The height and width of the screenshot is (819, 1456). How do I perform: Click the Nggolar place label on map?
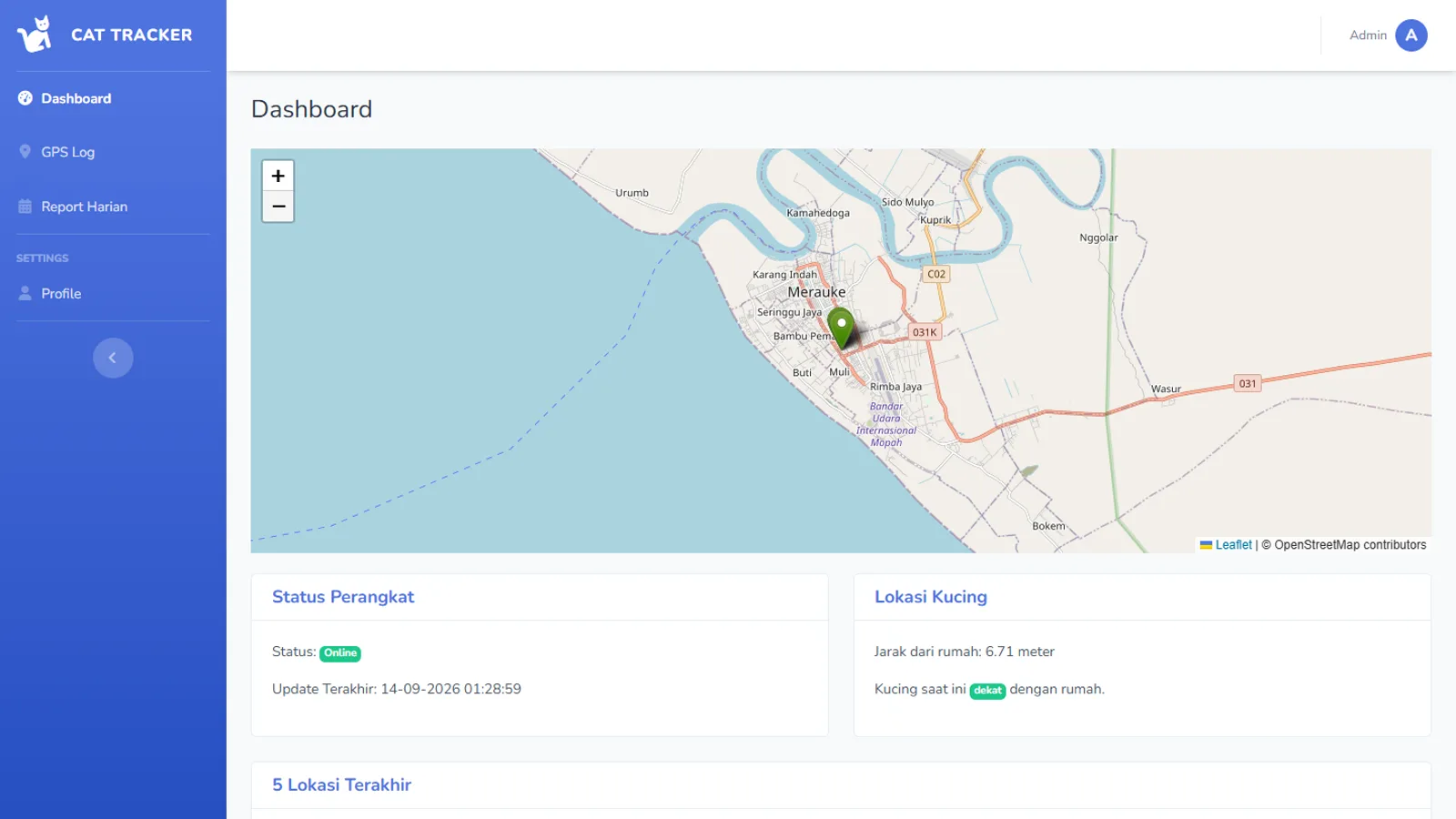point(1098,238)
